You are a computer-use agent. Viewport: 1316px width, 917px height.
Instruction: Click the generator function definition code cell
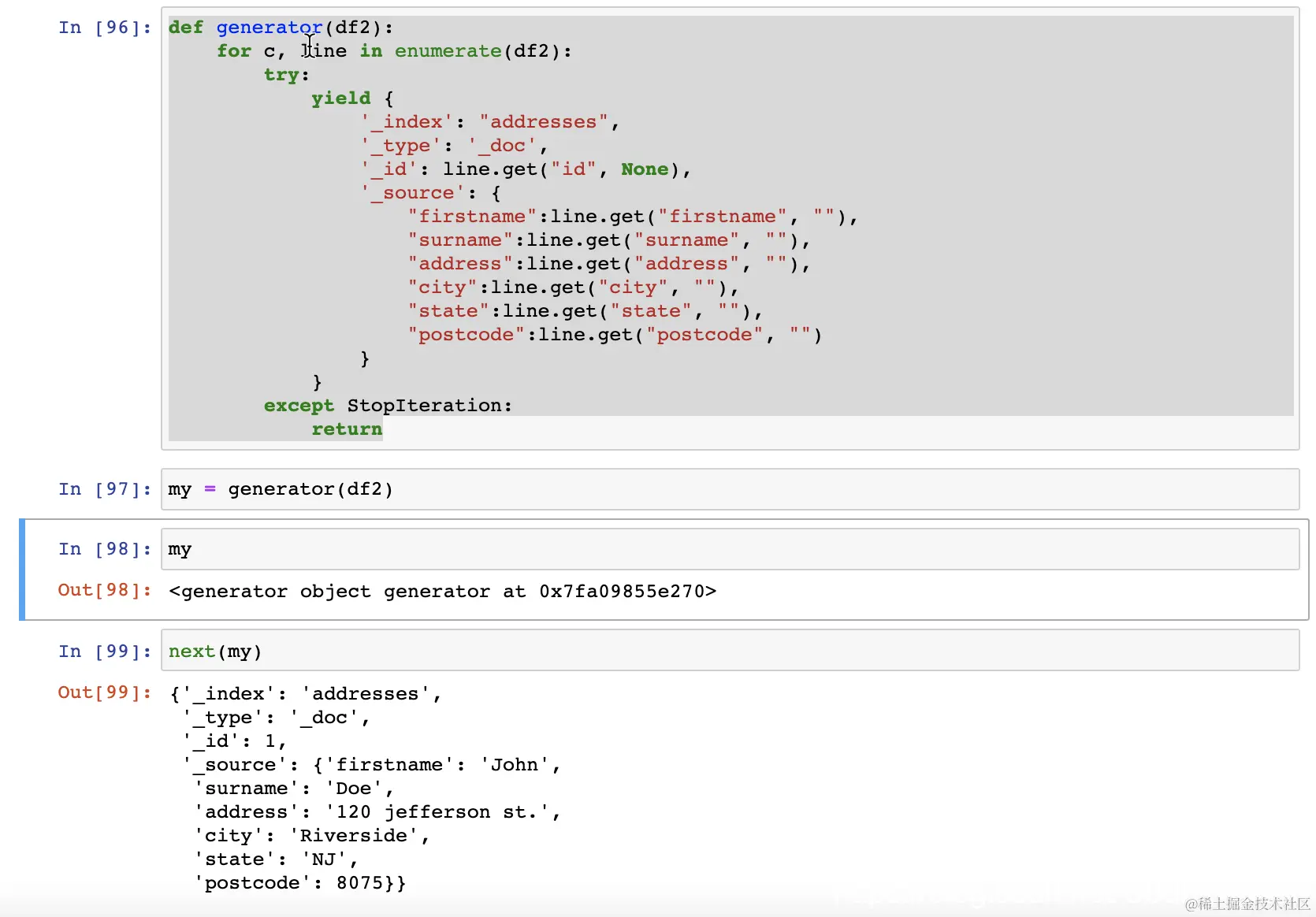730,228
